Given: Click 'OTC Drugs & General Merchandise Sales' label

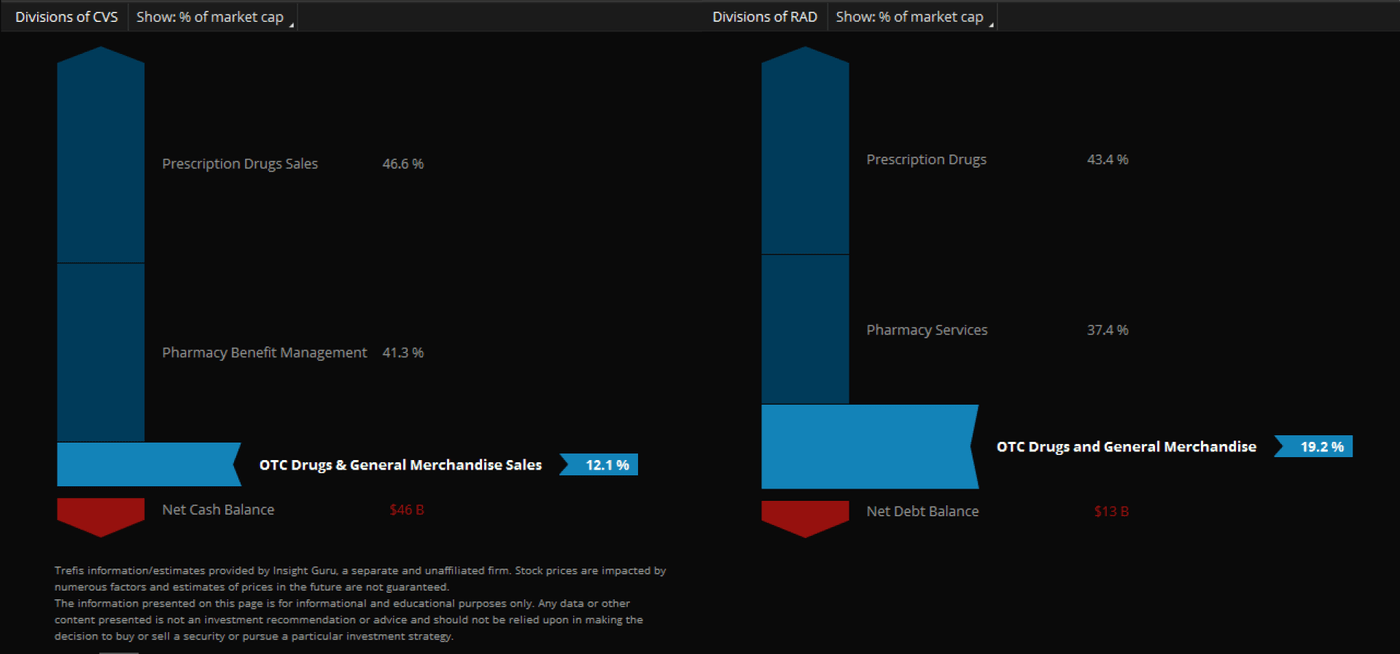Looking at the screenshot, I should click(x=400, y=465).
